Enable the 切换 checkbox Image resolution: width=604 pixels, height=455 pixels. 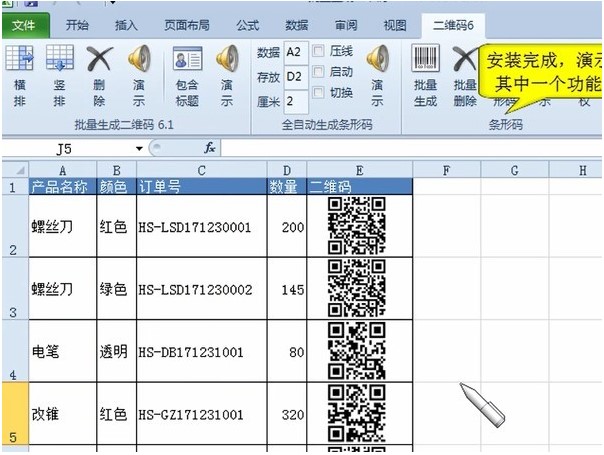point(318,92)
